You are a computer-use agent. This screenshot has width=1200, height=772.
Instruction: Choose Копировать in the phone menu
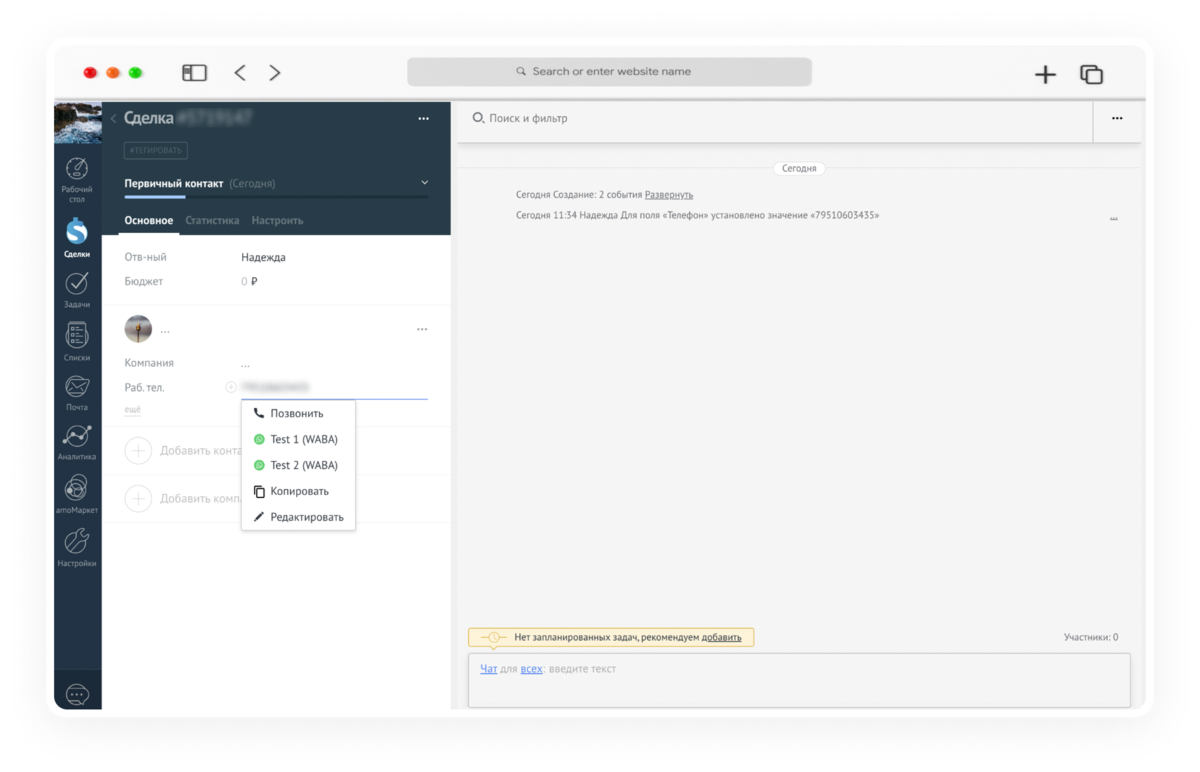298,491
